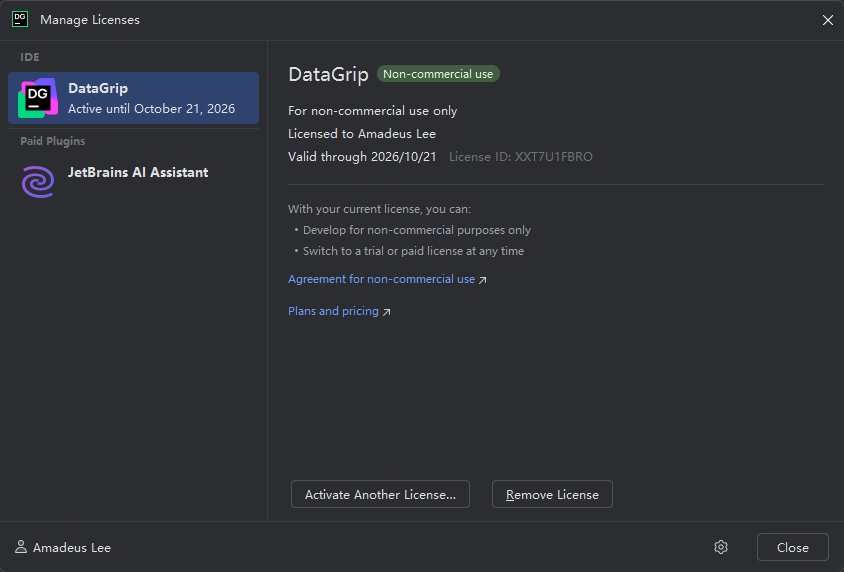Click the Licensed to Amadeus Lee text

pos(362,133)
